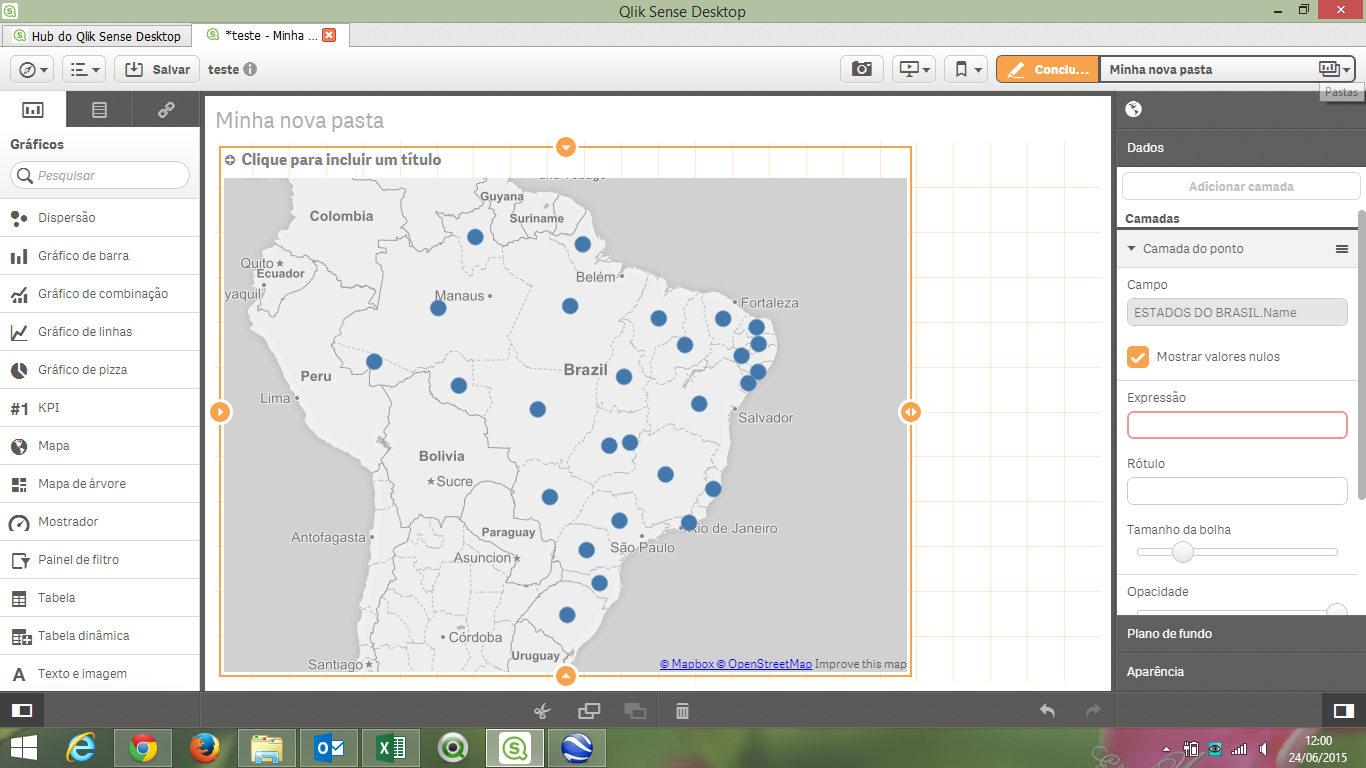
Task: Collapse the Camada do ponto layer
Action: [1132, 249]
